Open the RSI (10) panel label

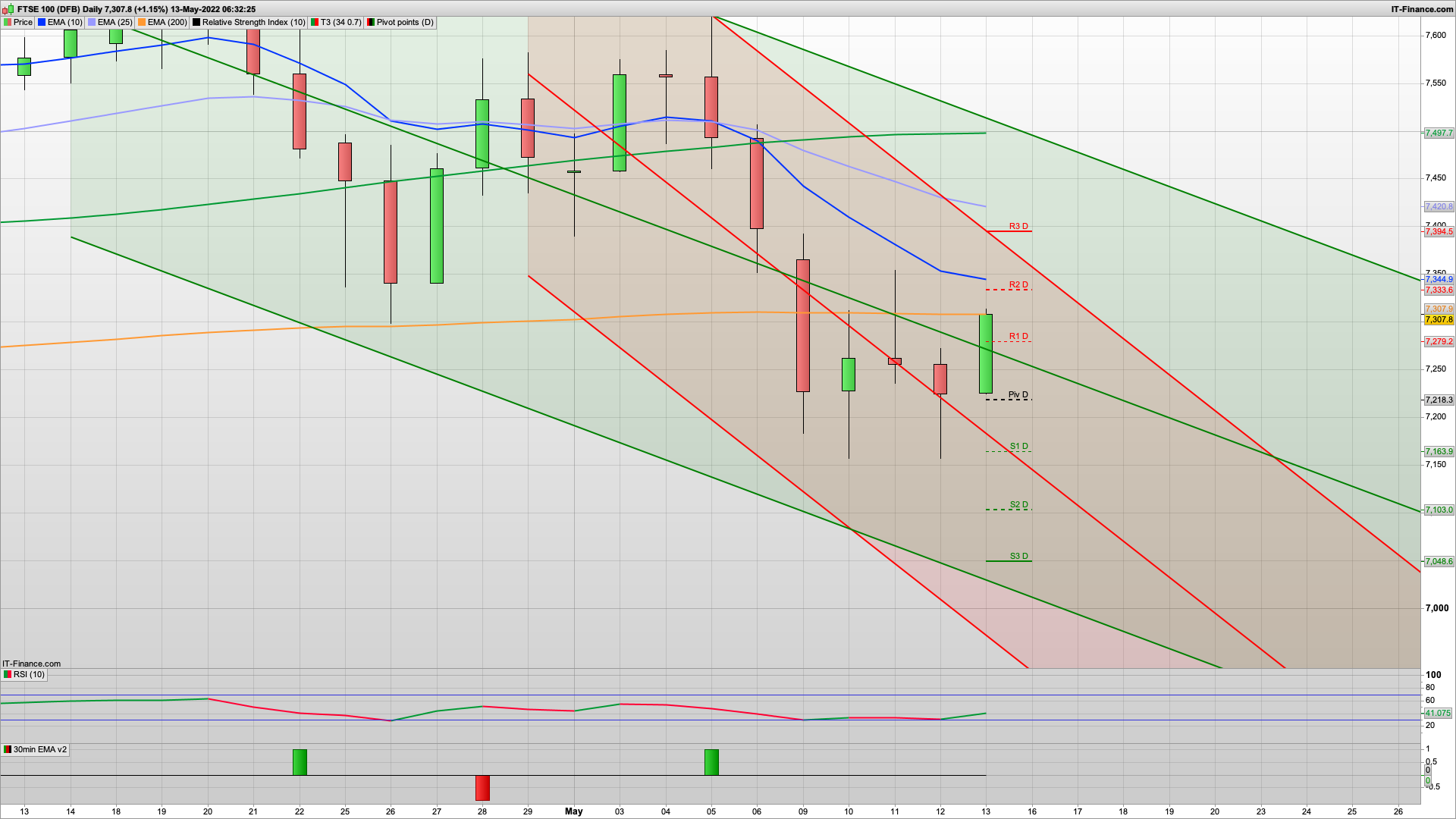point(29,675)
